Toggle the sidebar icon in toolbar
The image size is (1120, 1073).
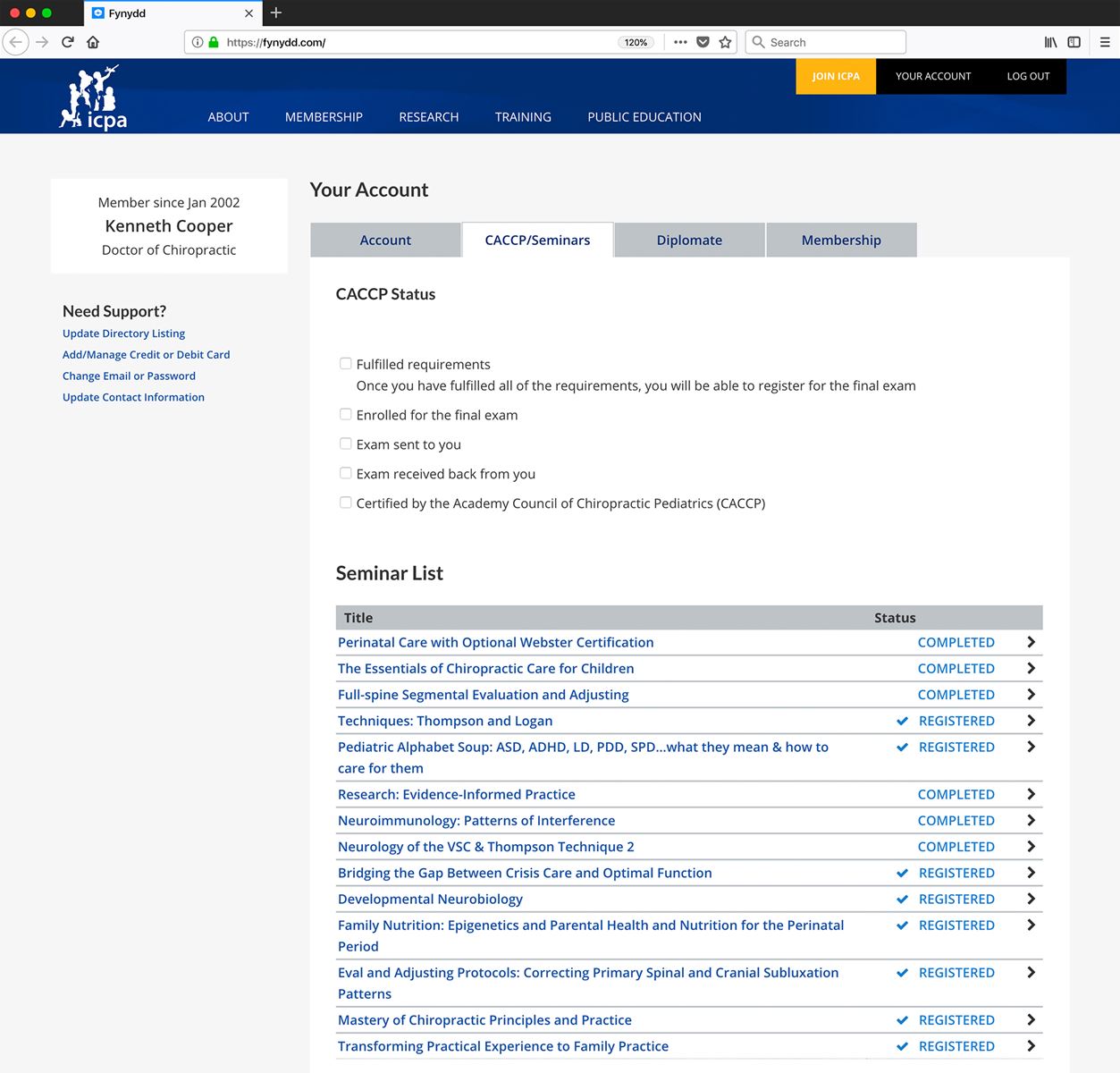click(x=1074, y=42)
